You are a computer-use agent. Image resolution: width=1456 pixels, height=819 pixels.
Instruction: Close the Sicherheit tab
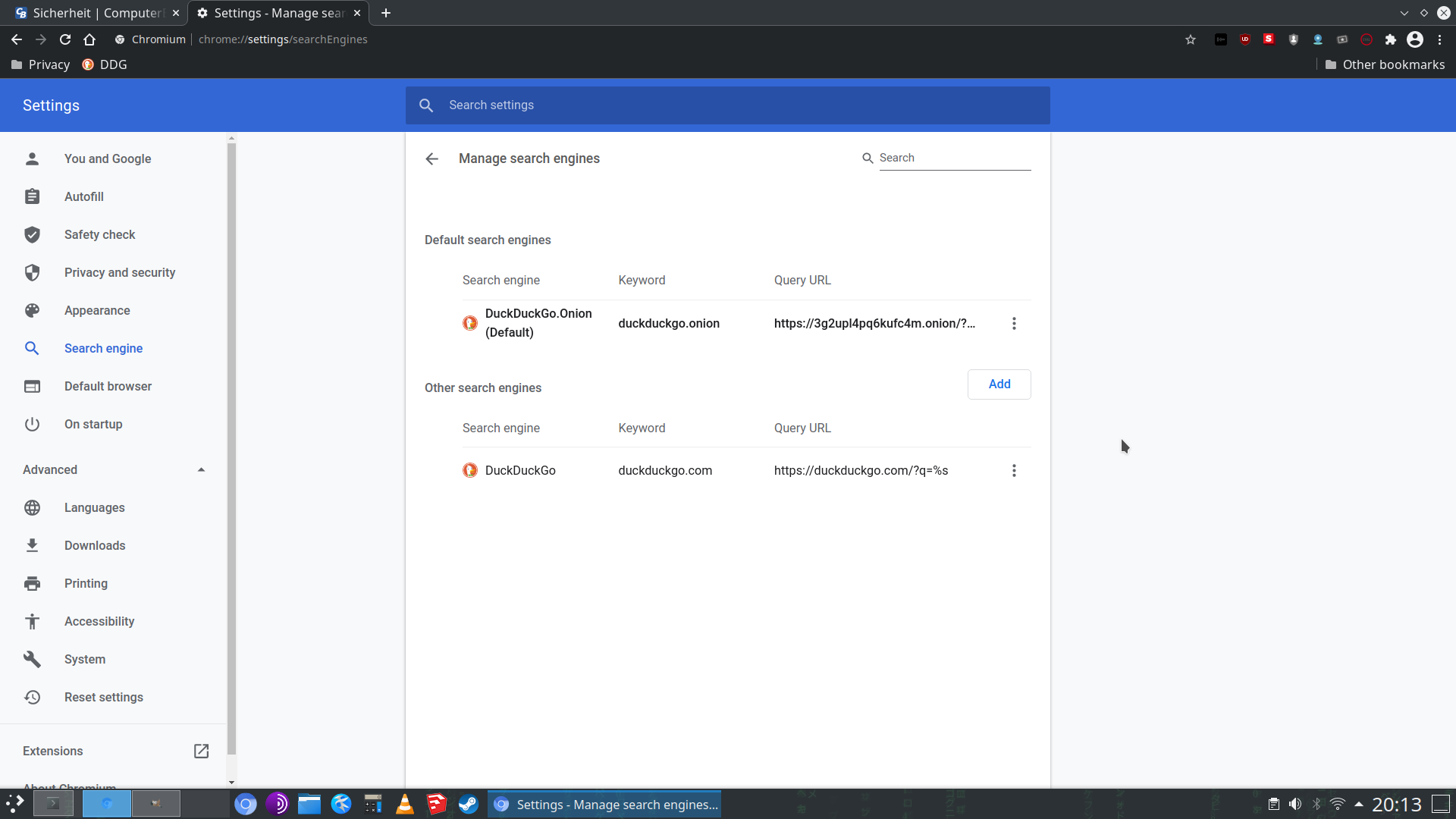(176, 13)
